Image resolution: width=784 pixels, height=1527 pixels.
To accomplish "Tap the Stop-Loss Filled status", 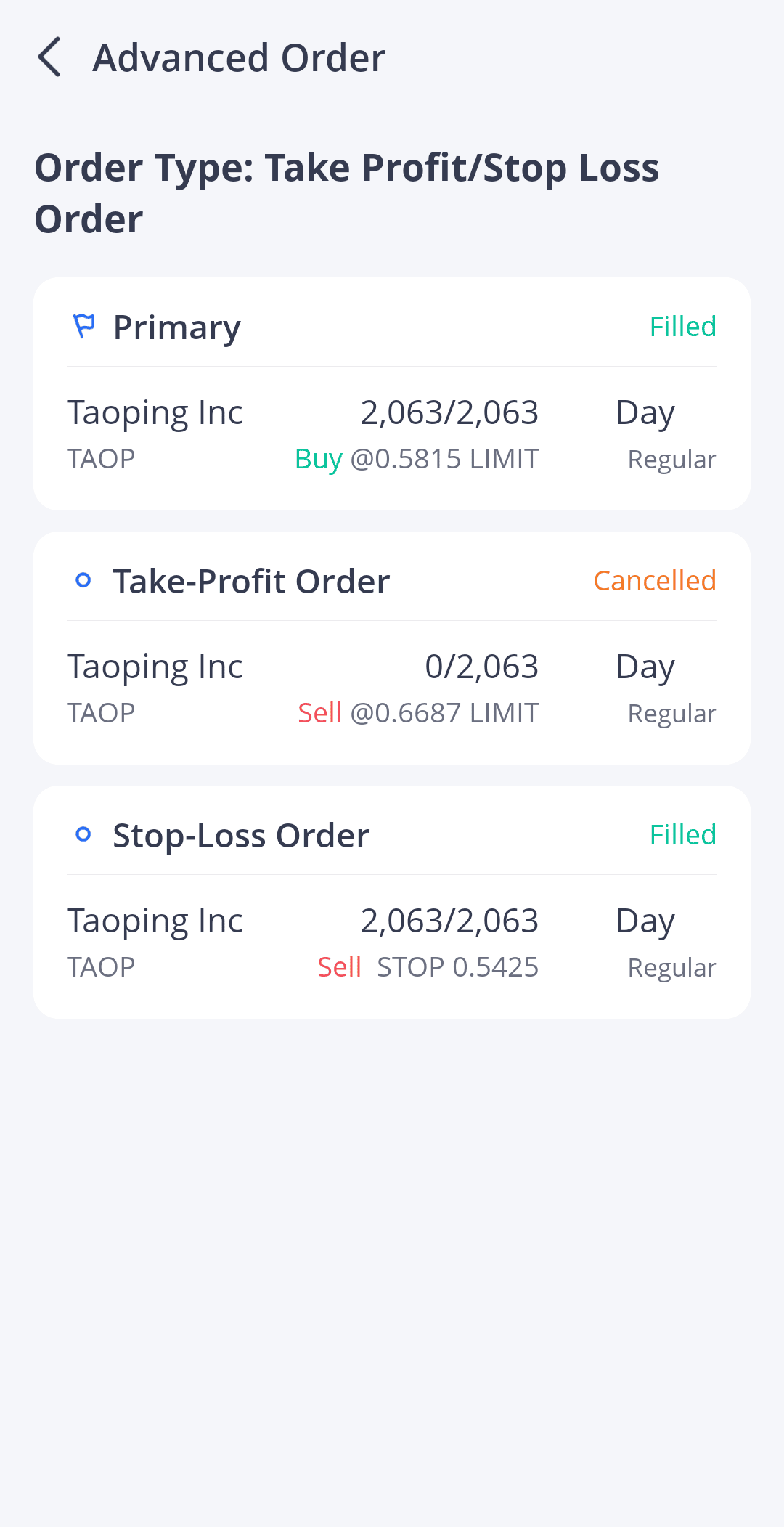I will (x=682, y=835).
